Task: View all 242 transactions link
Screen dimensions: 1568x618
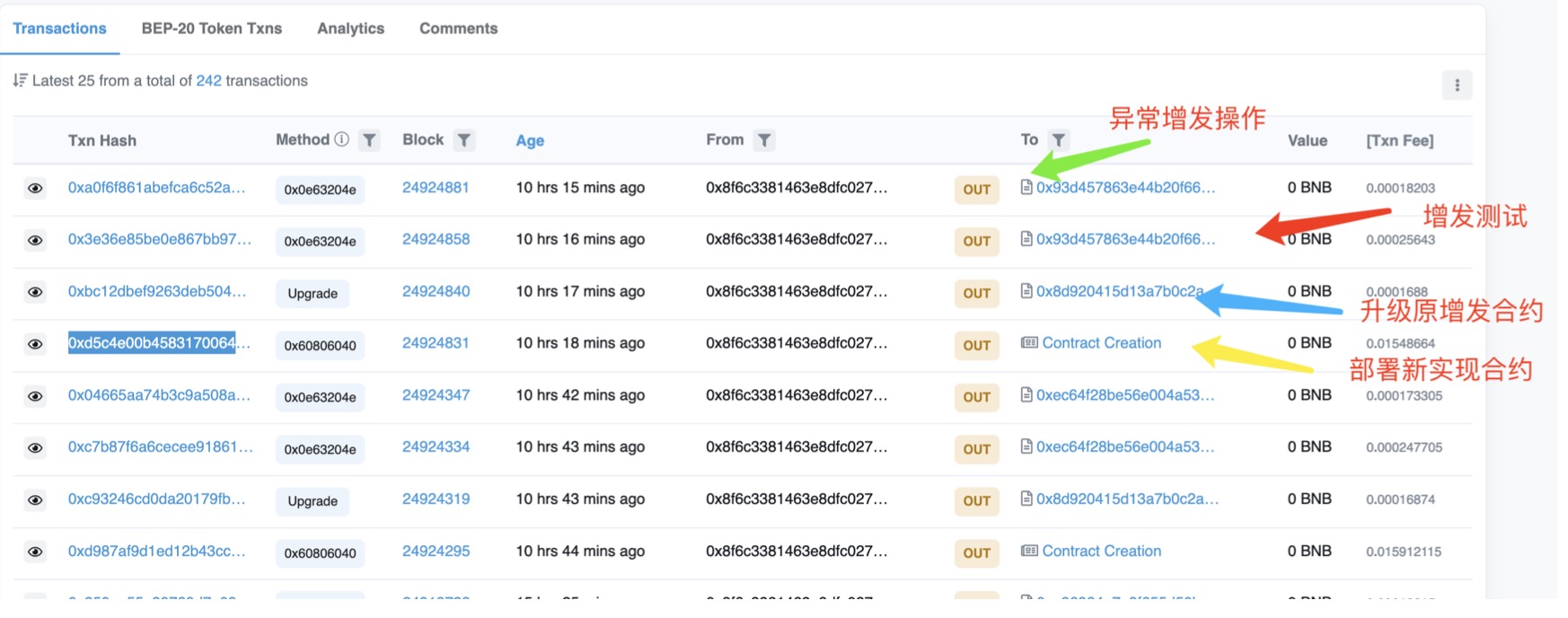Action: pyautogui.click(x=208, y=81)
